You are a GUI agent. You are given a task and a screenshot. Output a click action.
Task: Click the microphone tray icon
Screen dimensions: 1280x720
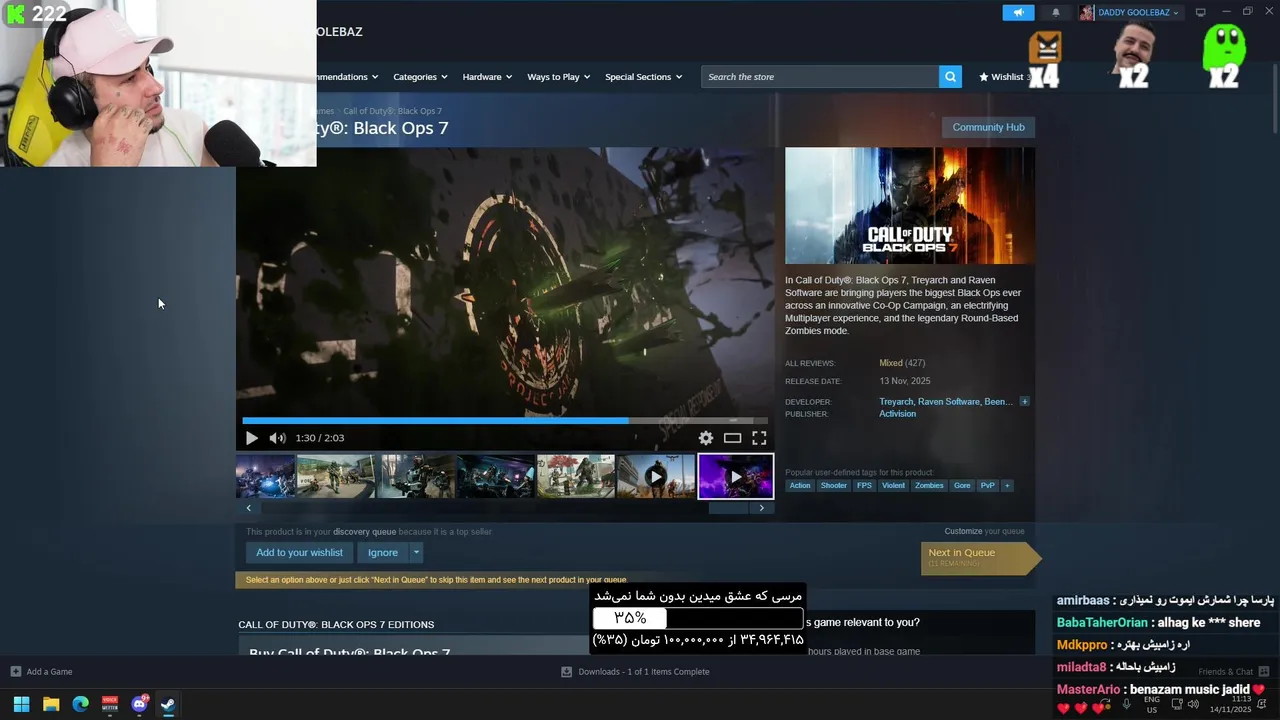point(1126,704)
